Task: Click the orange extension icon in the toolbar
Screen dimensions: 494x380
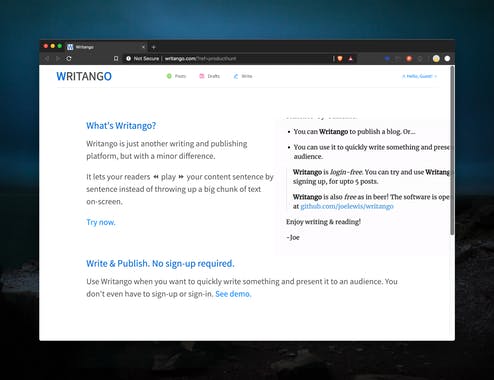Action: point(409,59)
